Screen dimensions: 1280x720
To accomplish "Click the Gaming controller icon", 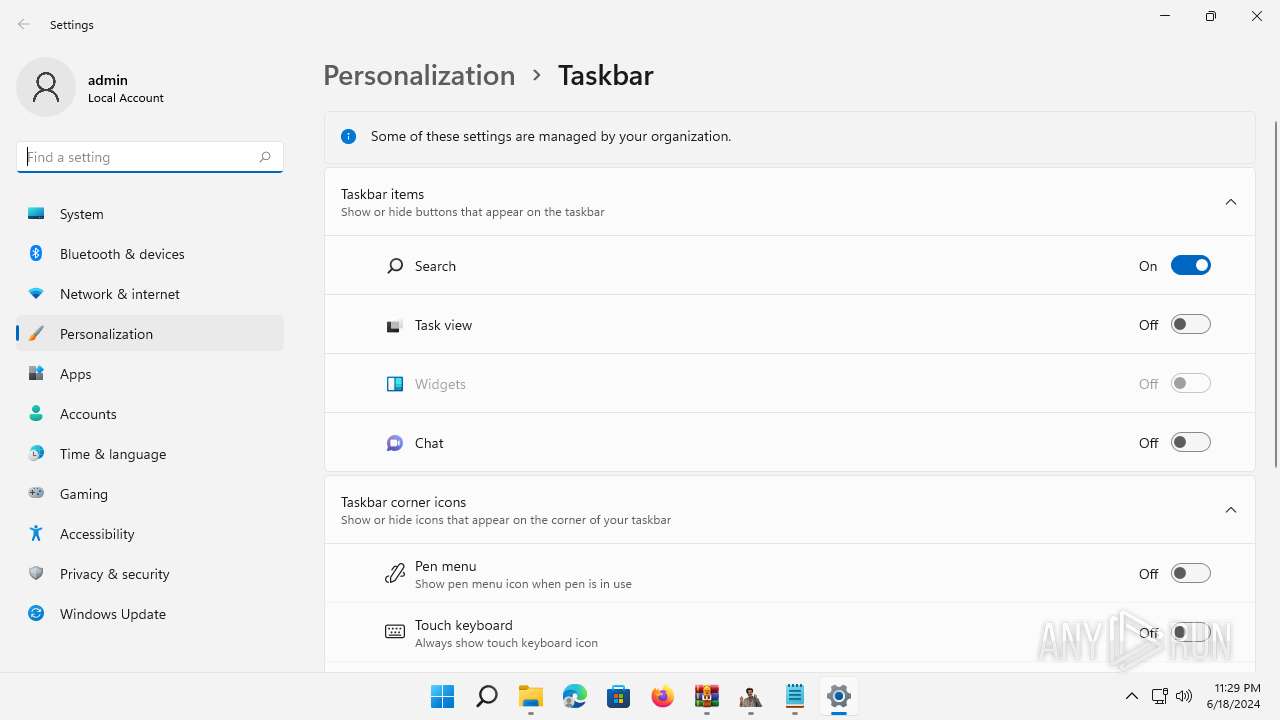I will tap(36, 494).
